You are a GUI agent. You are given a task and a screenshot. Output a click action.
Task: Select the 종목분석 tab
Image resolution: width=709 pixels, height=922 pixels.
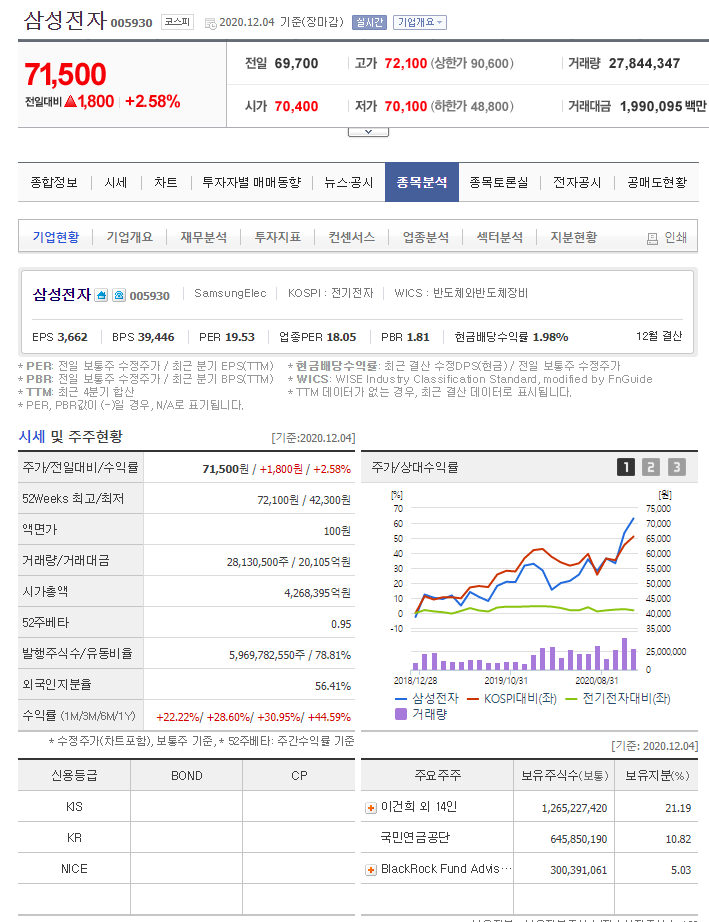pyautogui.click(x=422, y=182)
